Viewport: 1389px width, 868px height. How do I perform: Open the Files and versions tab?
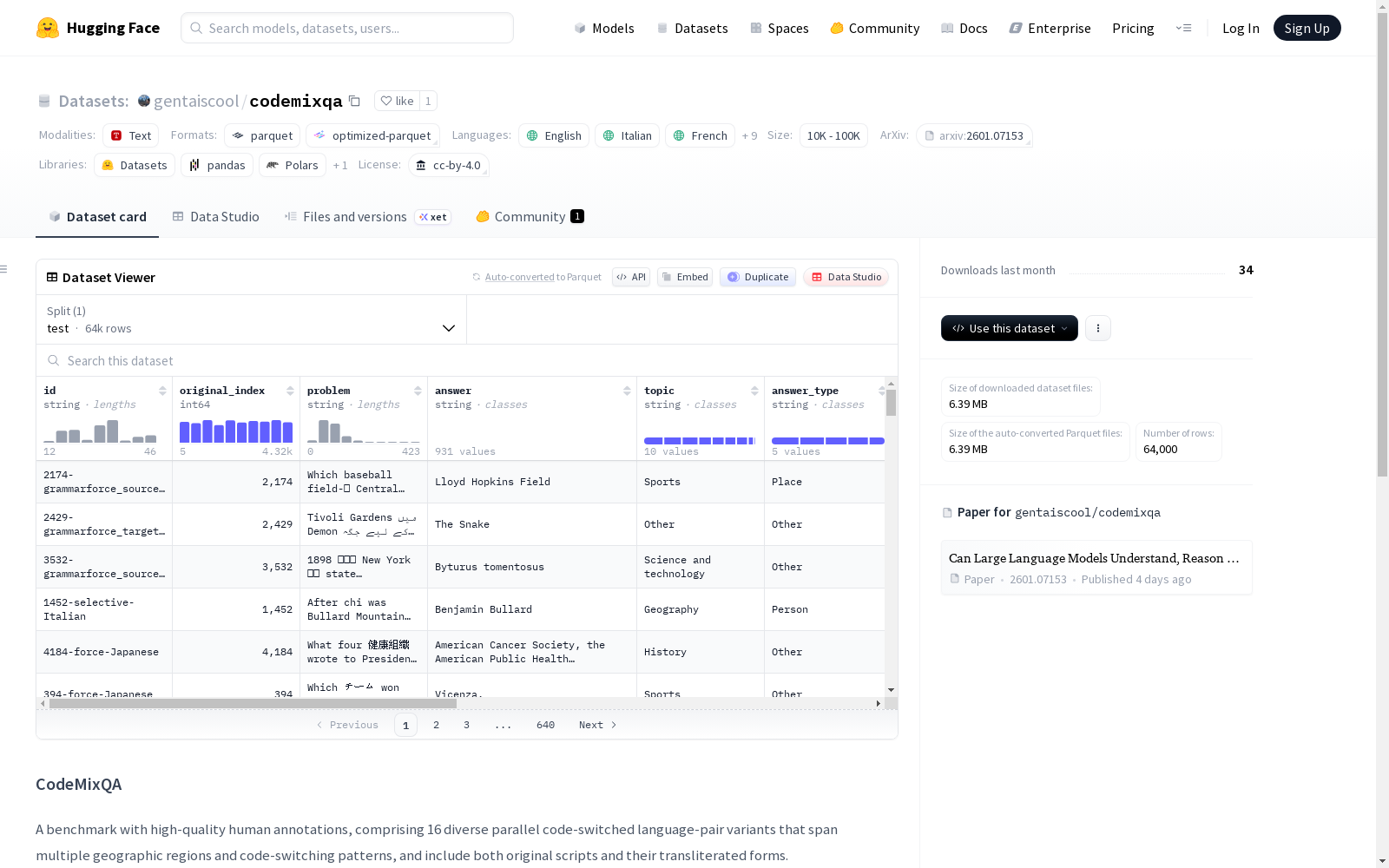coord(367,217)
